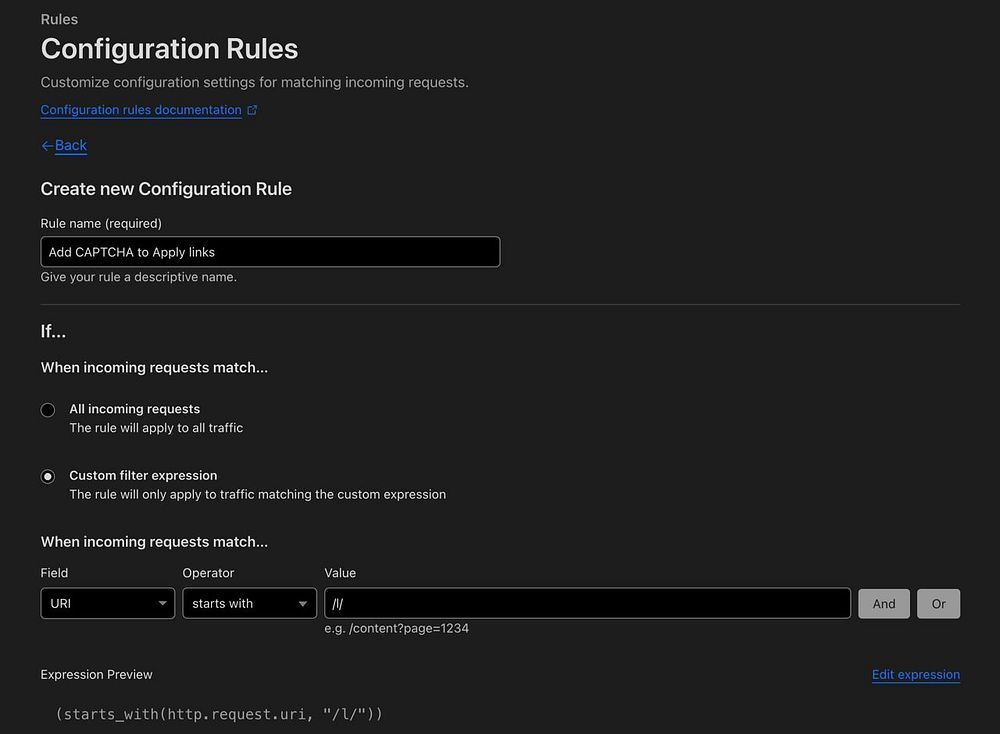Click the Configuration Rules page heading
1000x734 pixels.
click(x=169, y=49)
